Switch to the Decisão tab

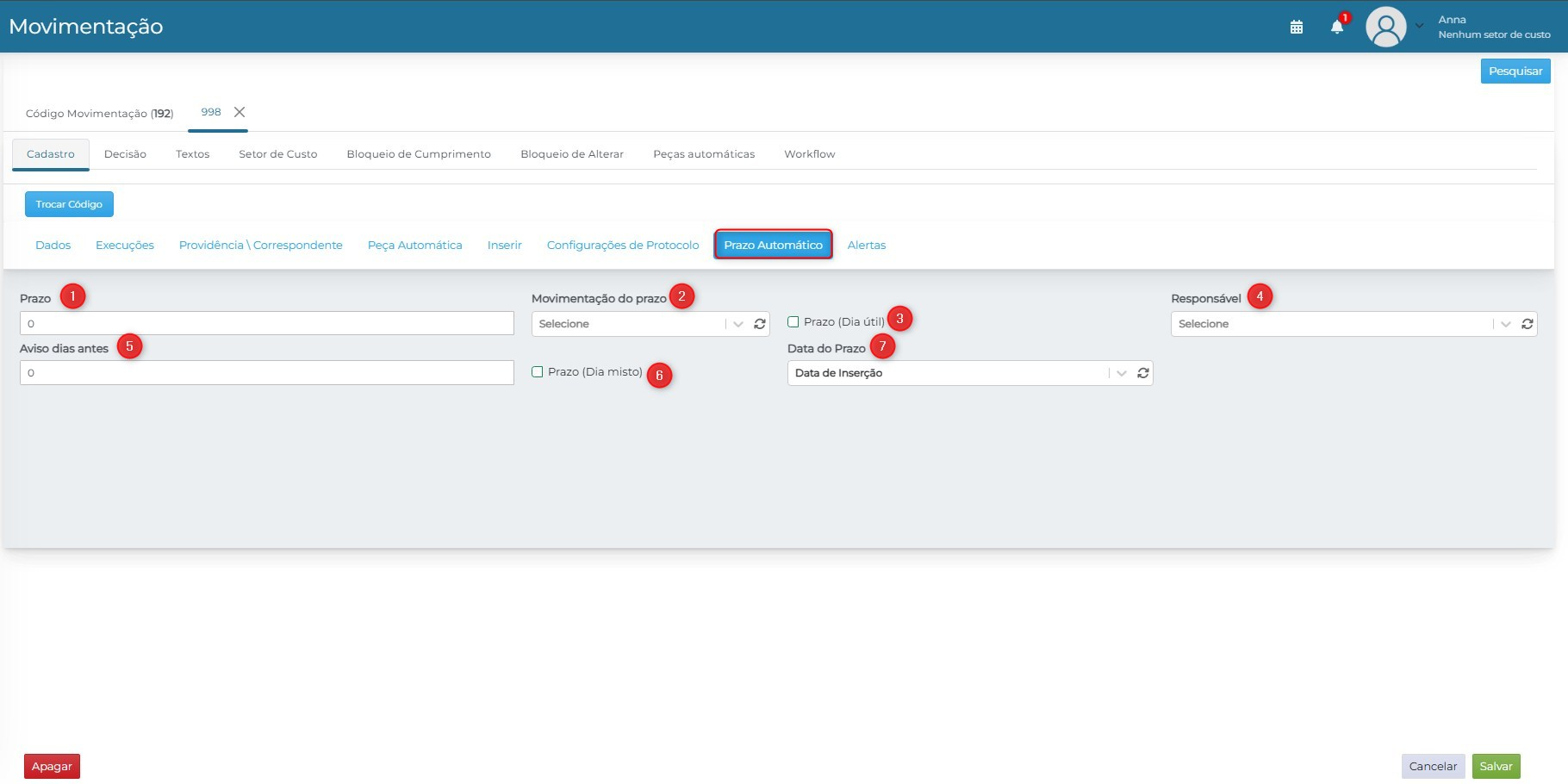(x=125, y=154)
